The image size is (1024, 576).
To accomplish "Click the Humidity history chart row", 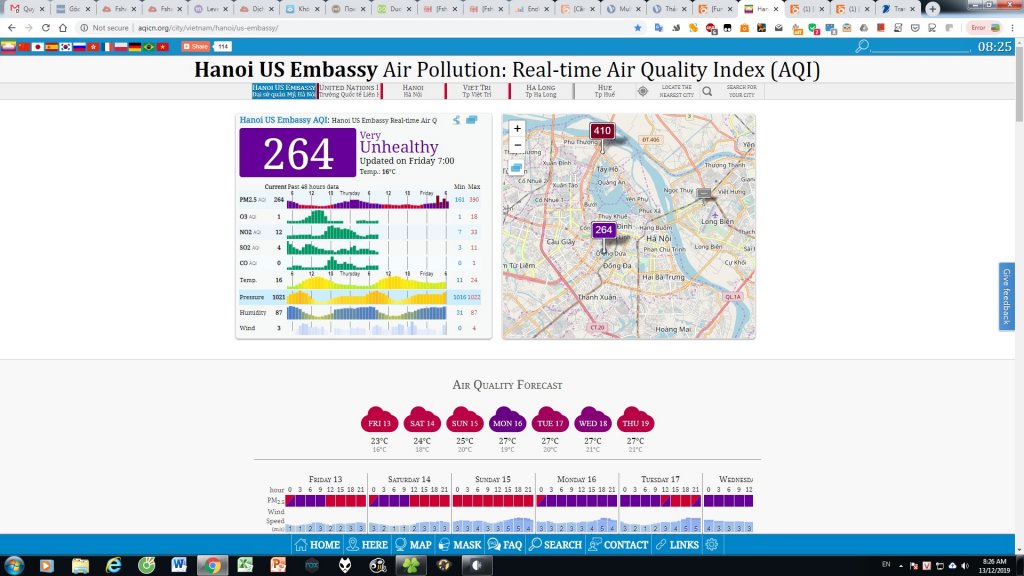I will (360, 313).
